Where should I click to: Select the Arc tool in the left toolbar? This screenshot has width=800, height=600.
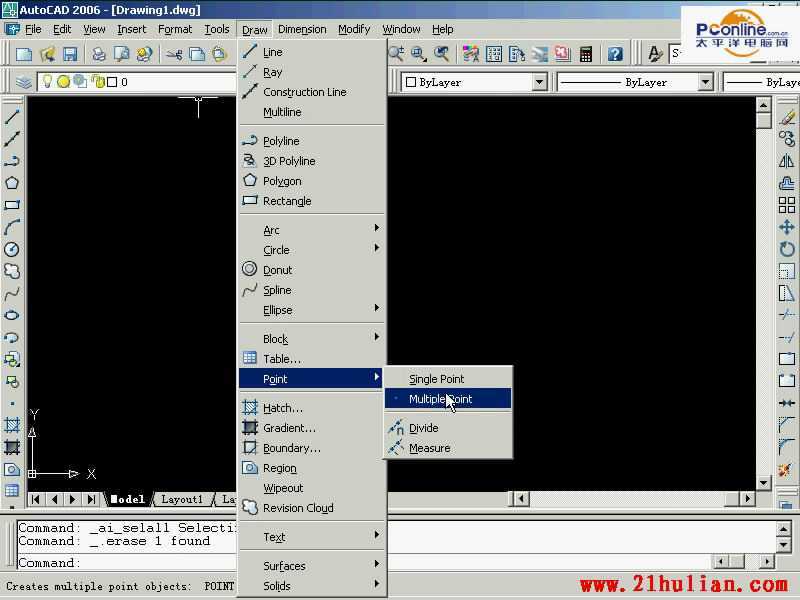[x=12, y=227]
